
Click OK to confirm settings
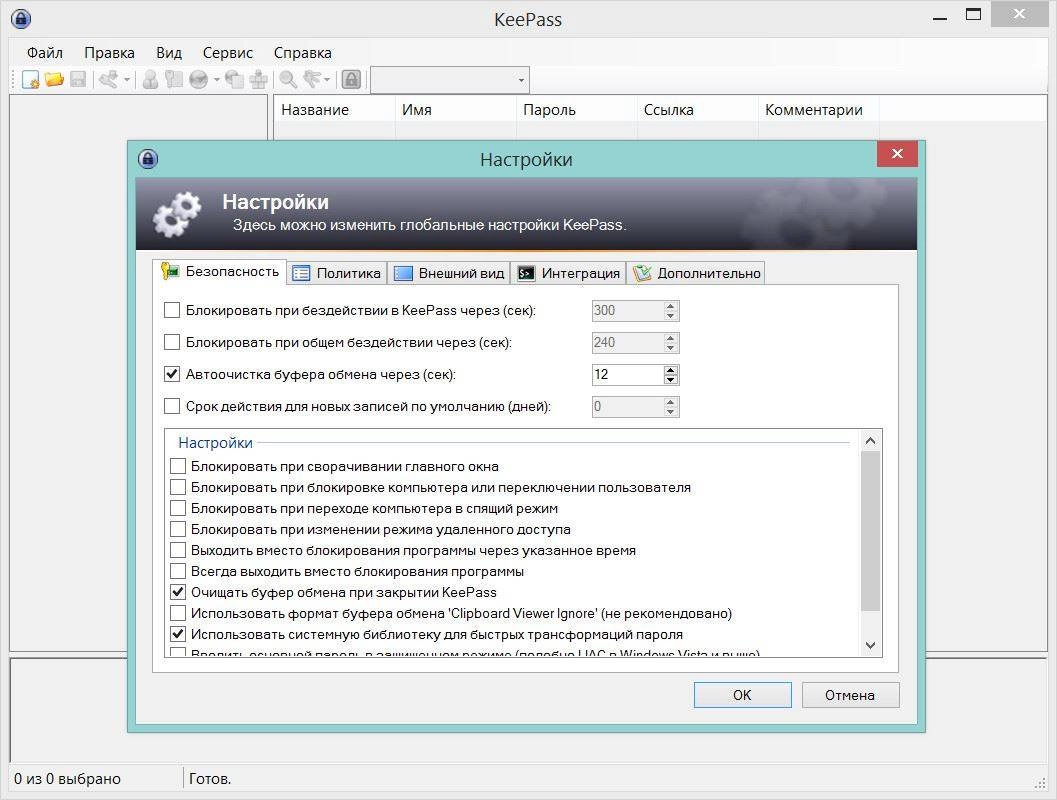coord(742,695)
